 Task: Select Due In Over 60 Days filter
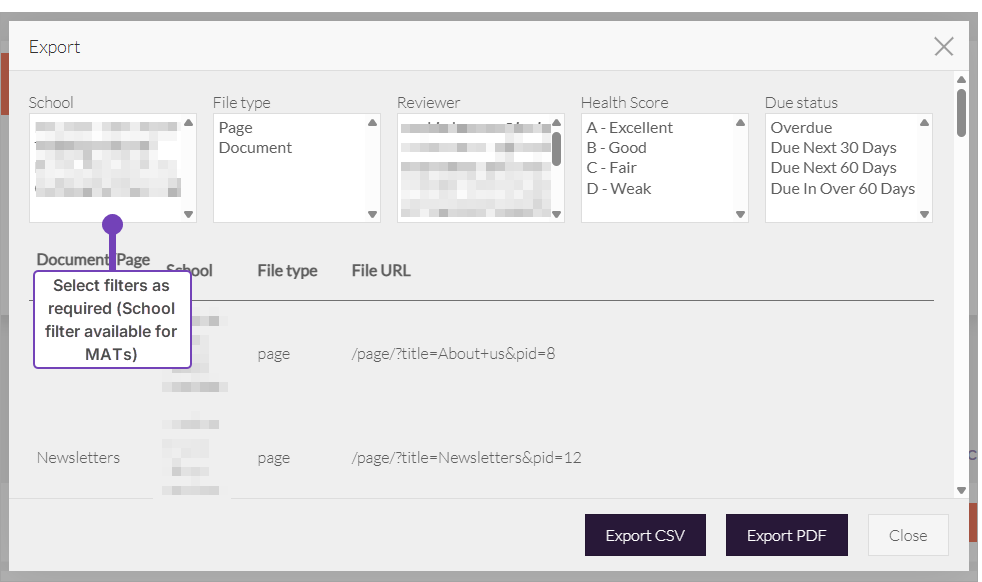coord(842,188)
